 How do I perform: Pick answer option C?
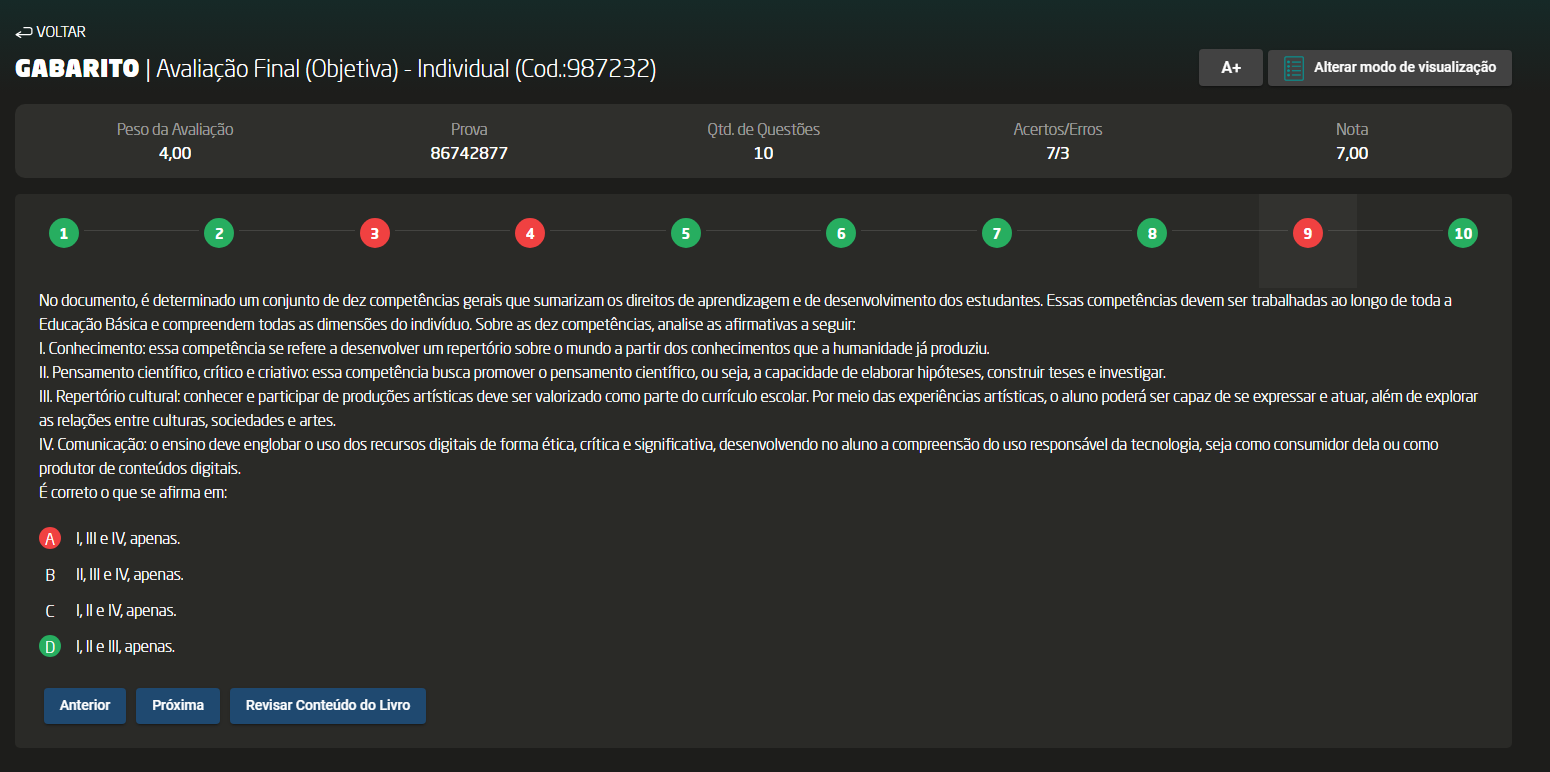point(50,611)
